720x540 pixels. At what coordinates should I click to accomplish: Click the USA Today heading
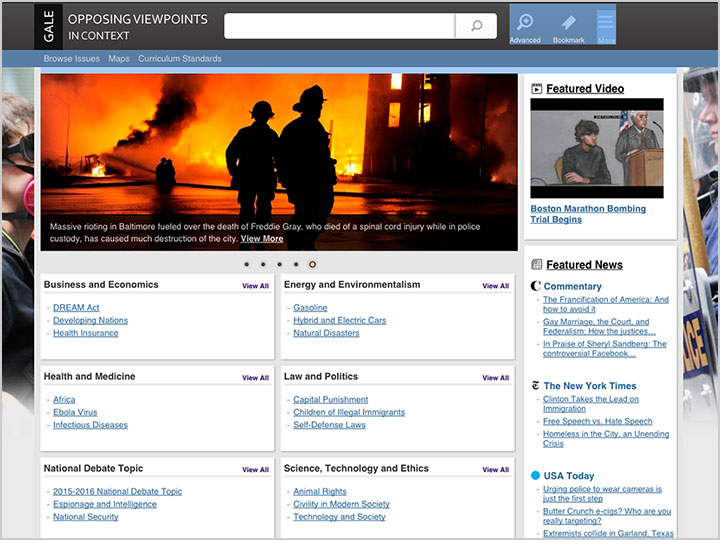click(x=569, y=476)
